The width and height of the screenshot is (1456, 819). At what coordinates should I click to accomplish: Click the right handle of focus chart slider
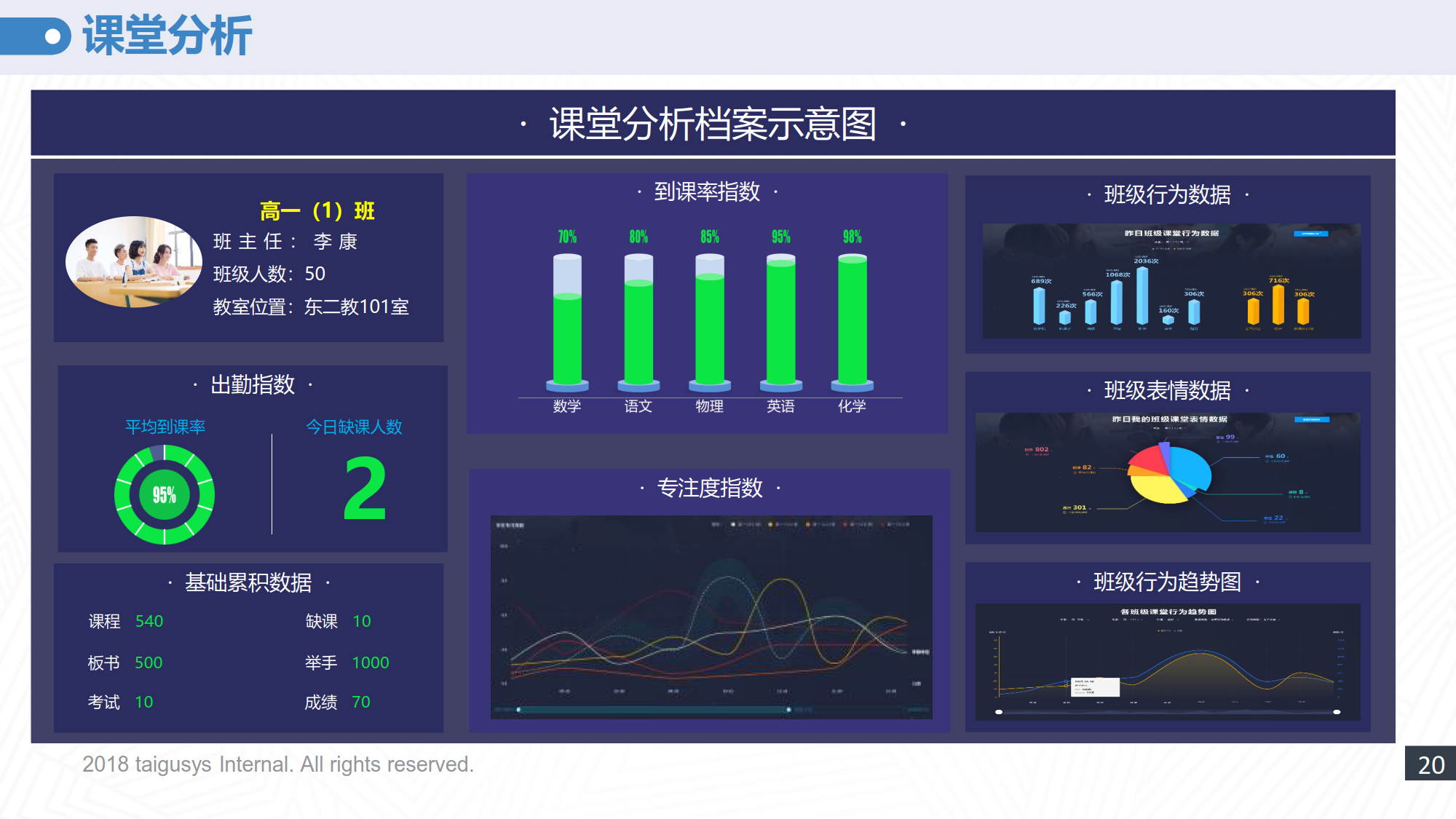tap(788, 709)
